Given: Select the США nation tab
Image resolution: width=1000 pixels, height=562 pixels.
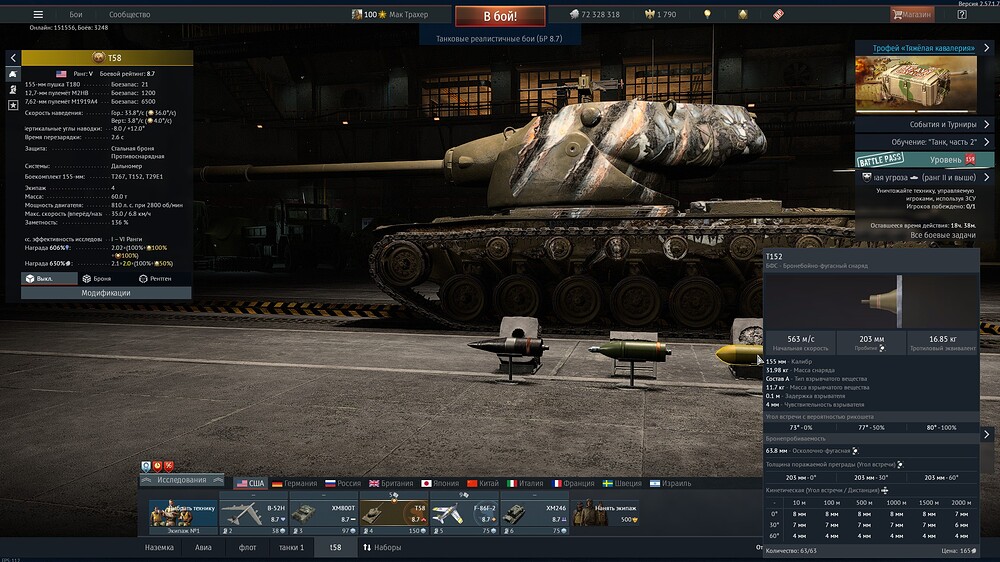Looking at the screenshot, I should (250, 484).
